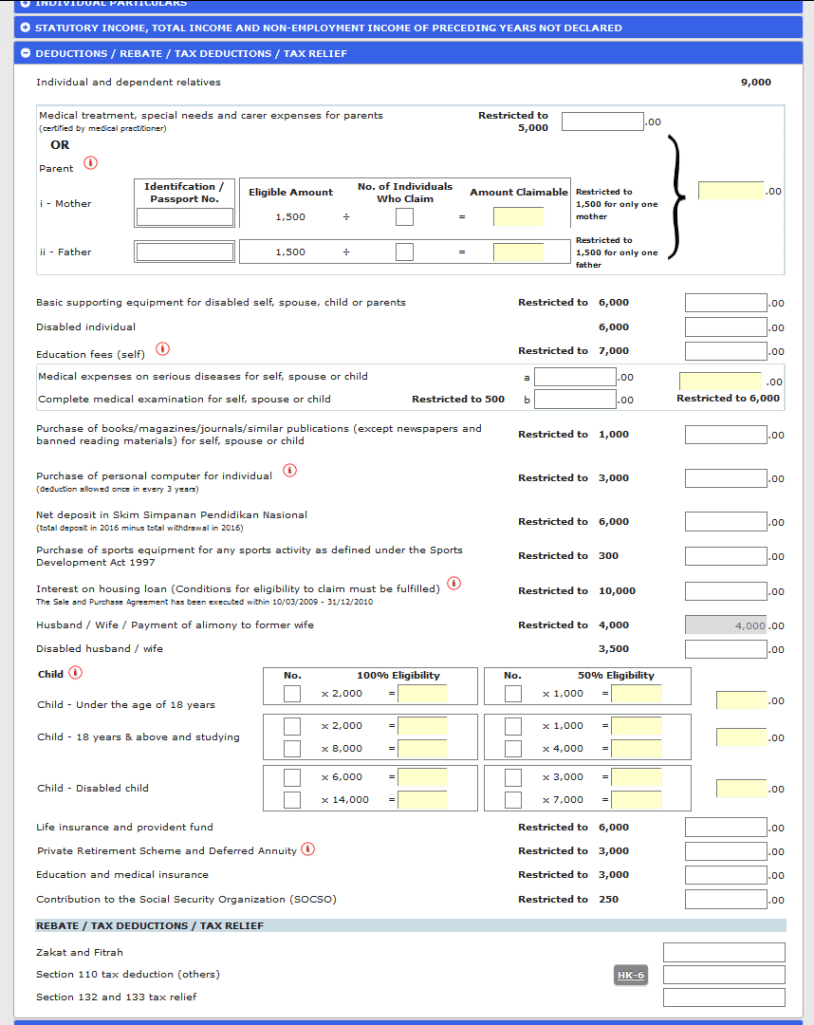Open Private Retirement Scheme info icon
The image size is (814, 1025).
pyautogui.click(x=308, y=850)
